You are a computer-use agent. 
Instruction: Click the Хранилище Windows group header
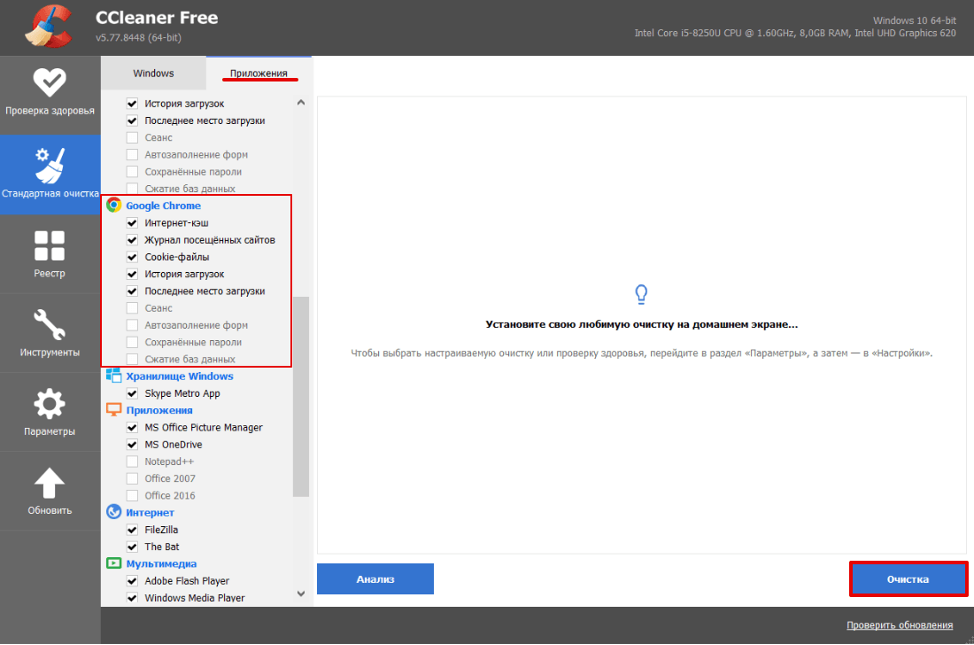179,376
